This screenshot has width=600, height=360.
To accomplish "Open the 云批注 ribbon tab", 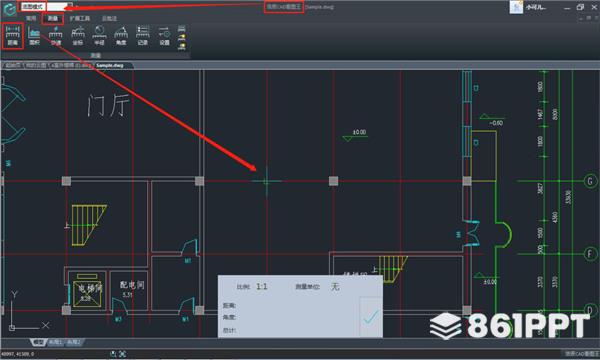I will 109,18.
